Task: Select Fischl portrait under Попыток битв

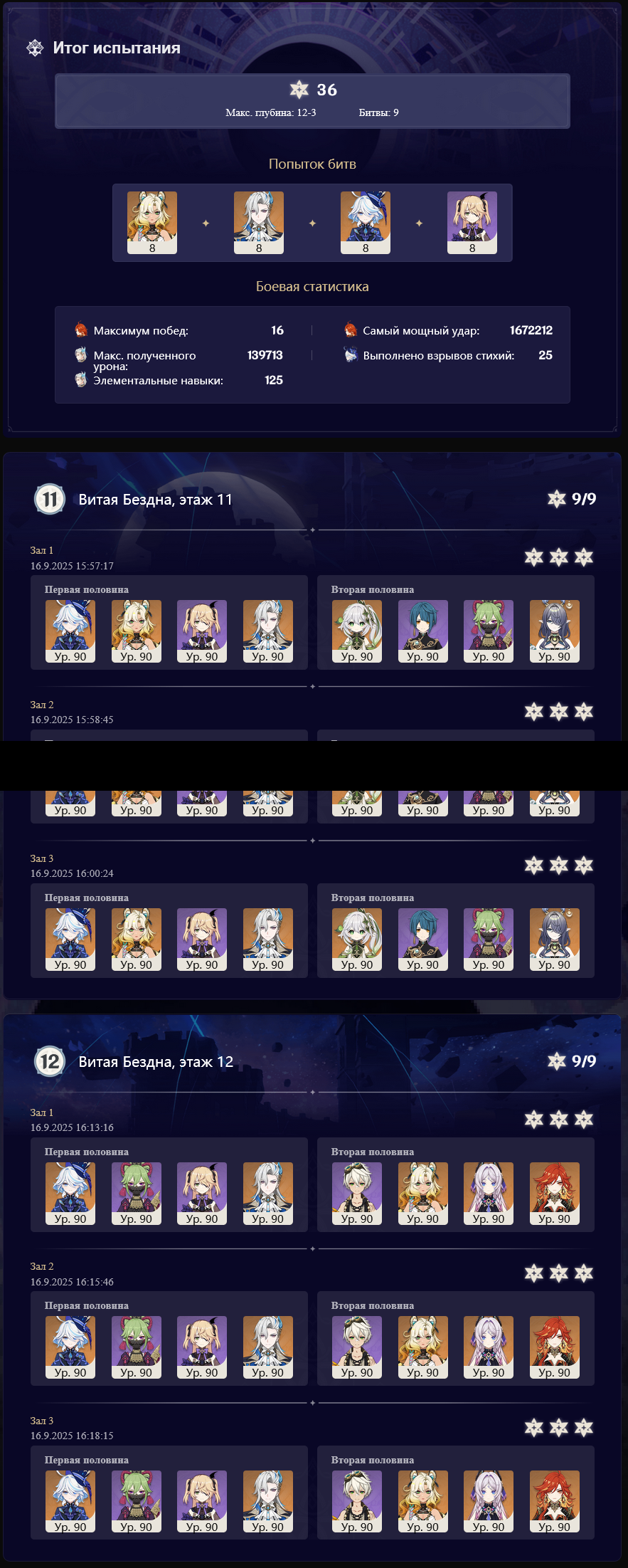Action: (472, 223)
